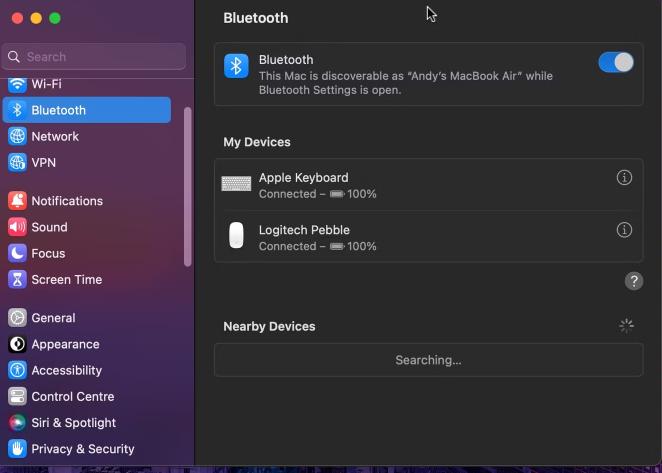The height and width of the screenshot is (473, 662).
Task: Open Accessibility settings
Action: click(87, 370)
